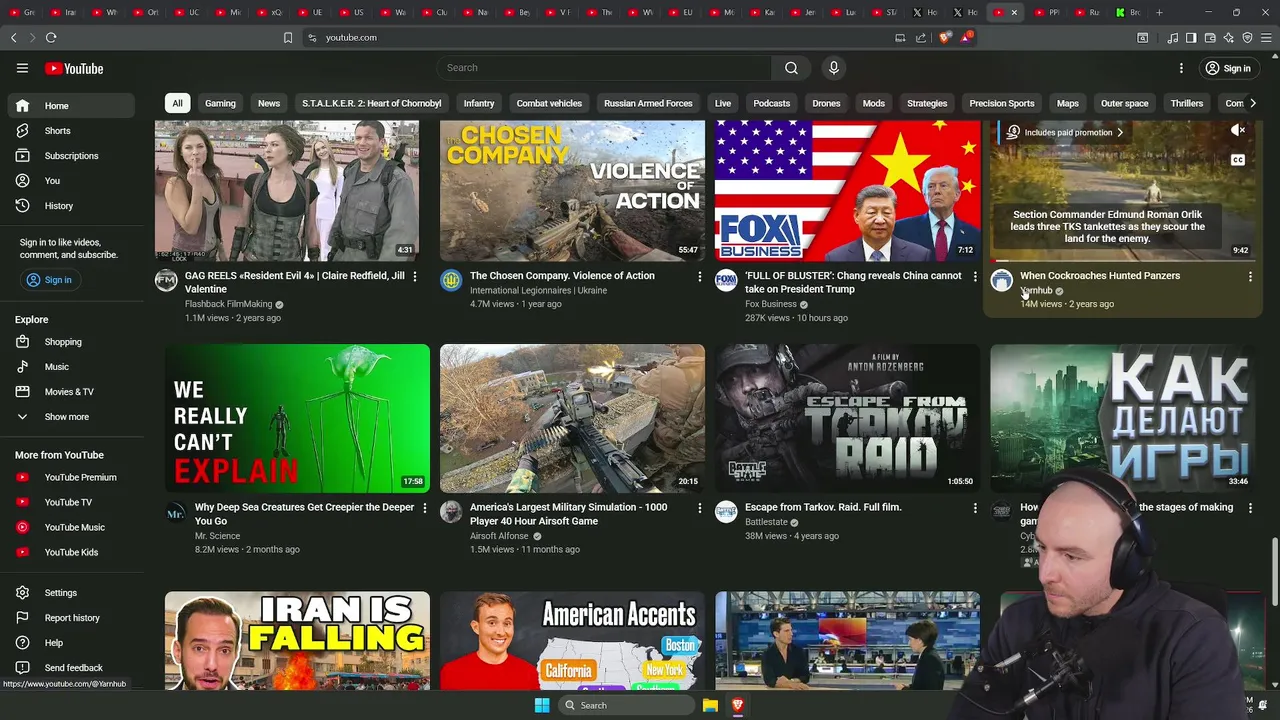Open File Explorer from the taskbar

710,705
